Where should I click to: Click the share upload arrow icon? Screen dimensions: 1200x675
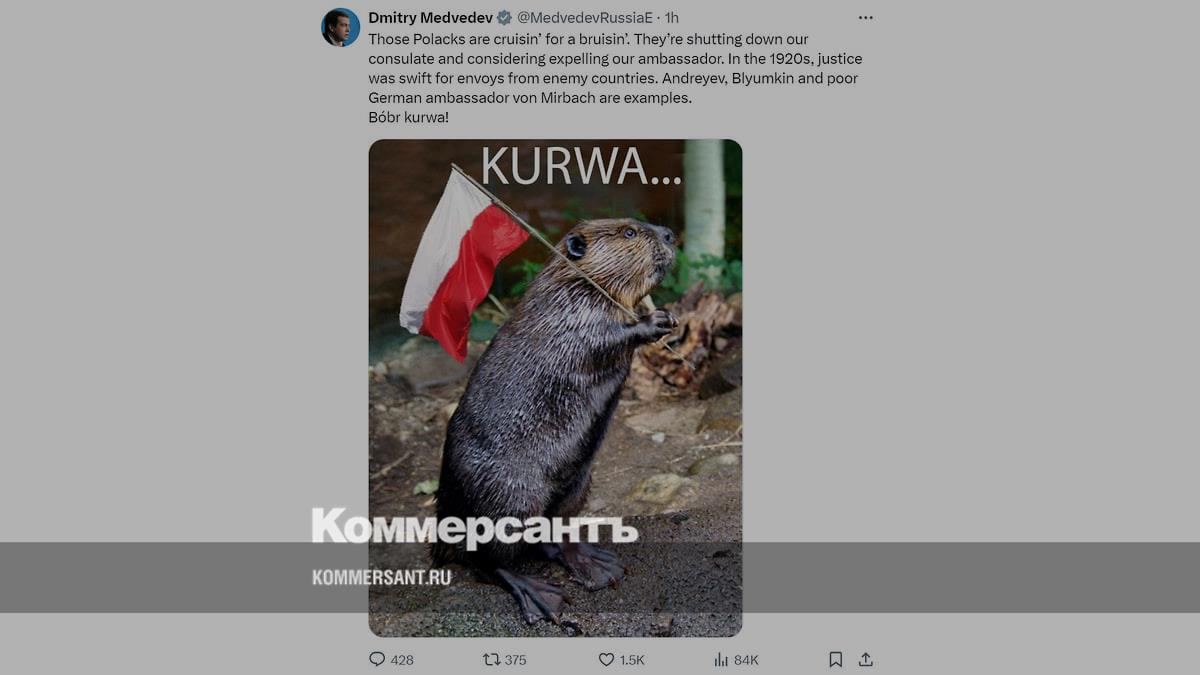866,659
